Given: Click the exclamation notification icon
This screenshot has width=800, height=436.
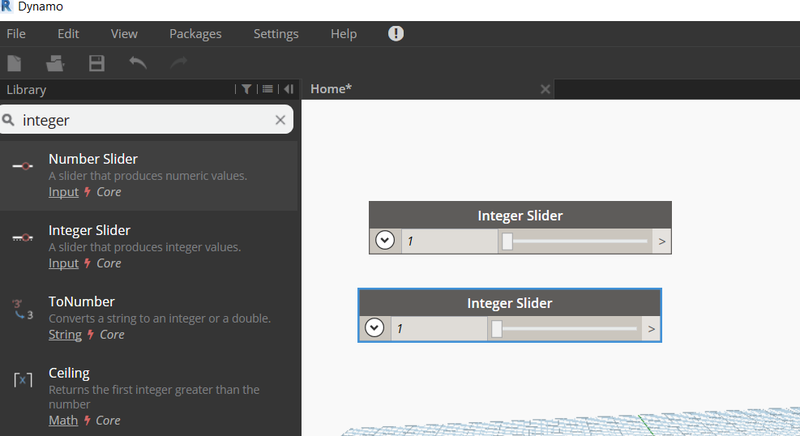Looking at the screenshot, I should tap(396, 34).
